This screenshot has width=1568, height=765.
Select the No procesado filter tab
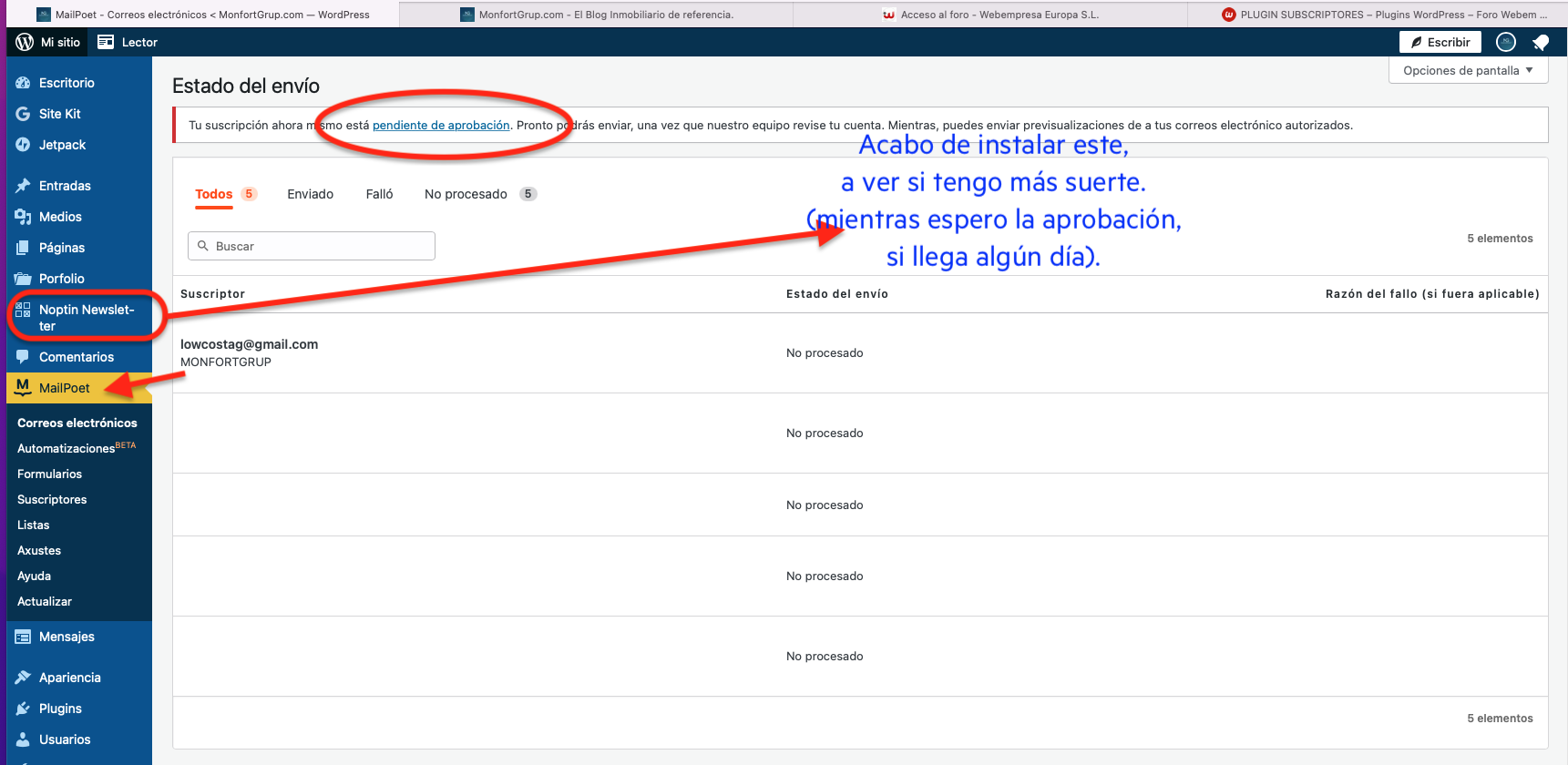[x=466, y=194]
